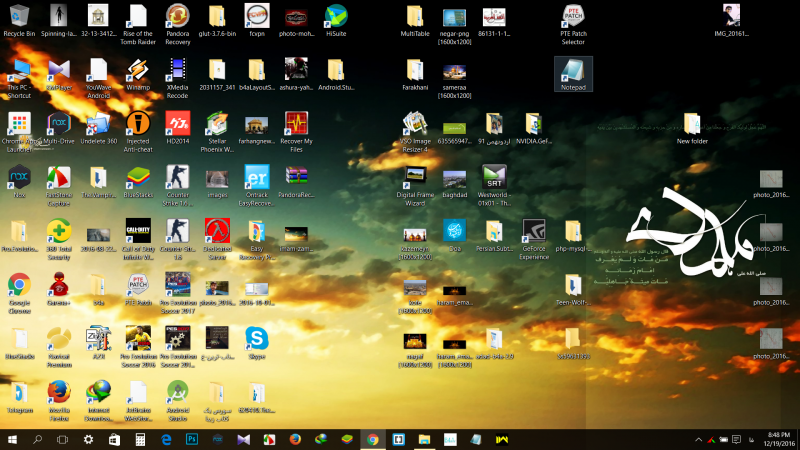Open the Winamp desktop shortcut

137,68
